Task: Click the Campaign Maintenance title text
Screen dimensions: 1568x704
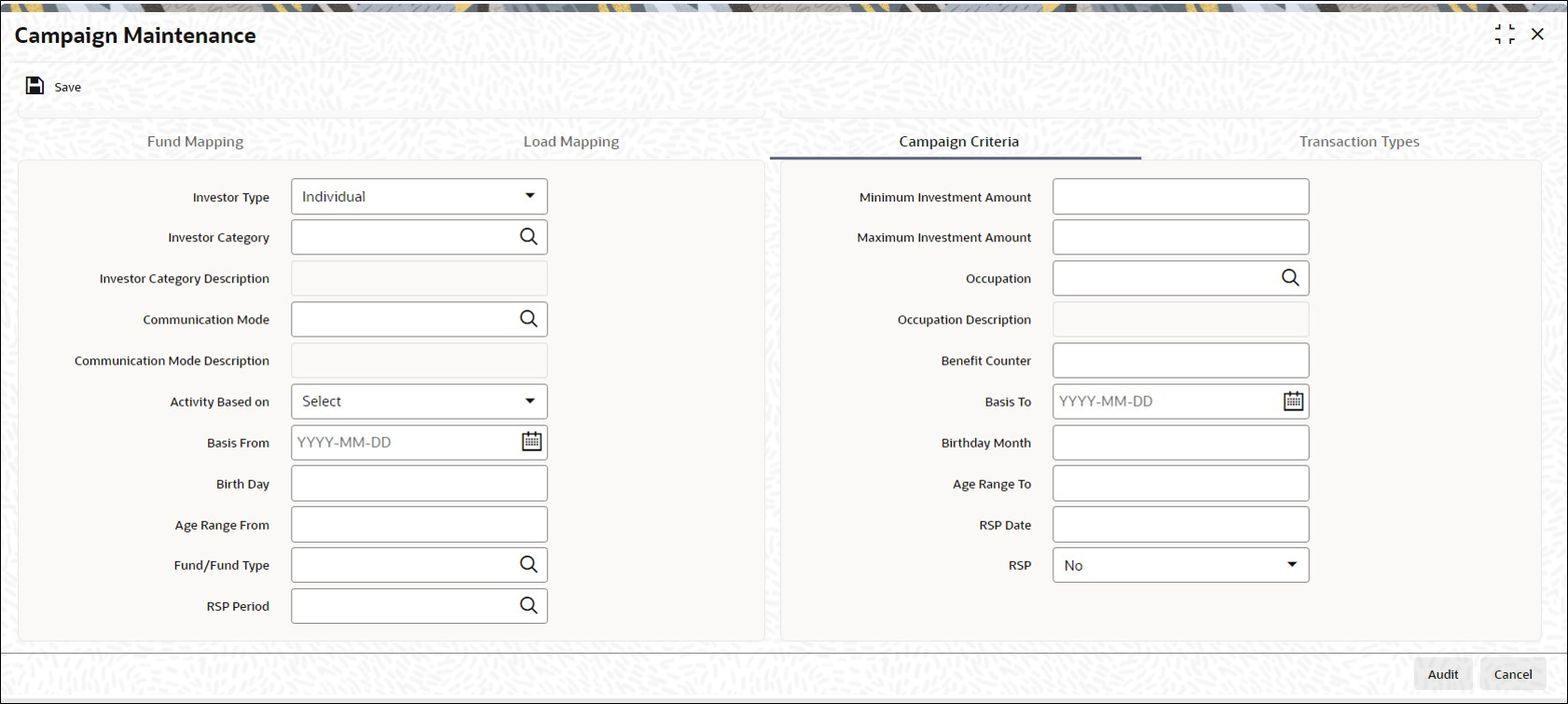Action: [x=135, y=35]
